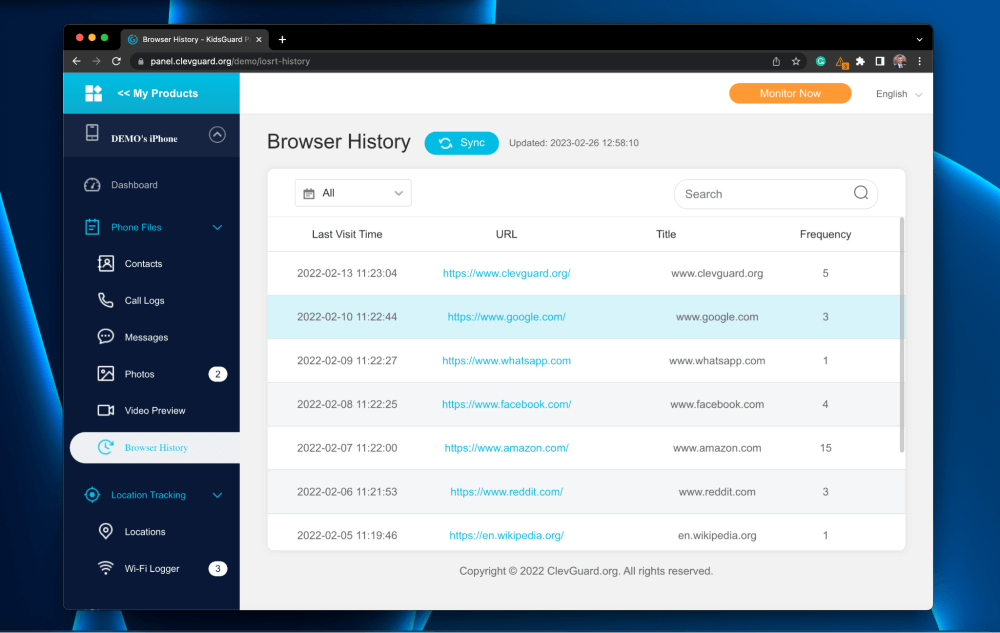Click the Monitor Now button
Image resolution: width=1000 pixels, height=633 pixels.
pos(790,93)
